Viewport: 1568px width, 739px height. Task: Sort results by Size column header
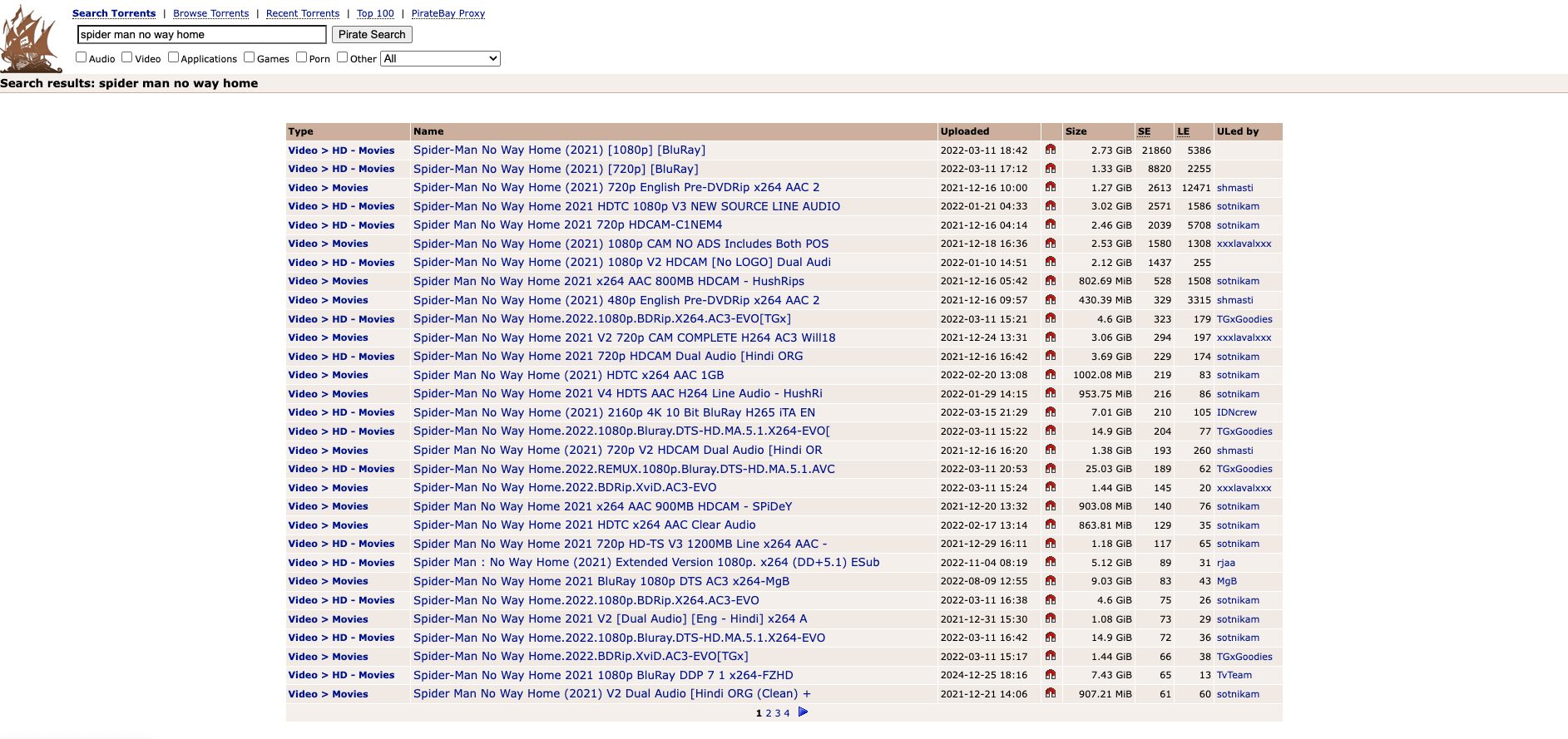1076,131
